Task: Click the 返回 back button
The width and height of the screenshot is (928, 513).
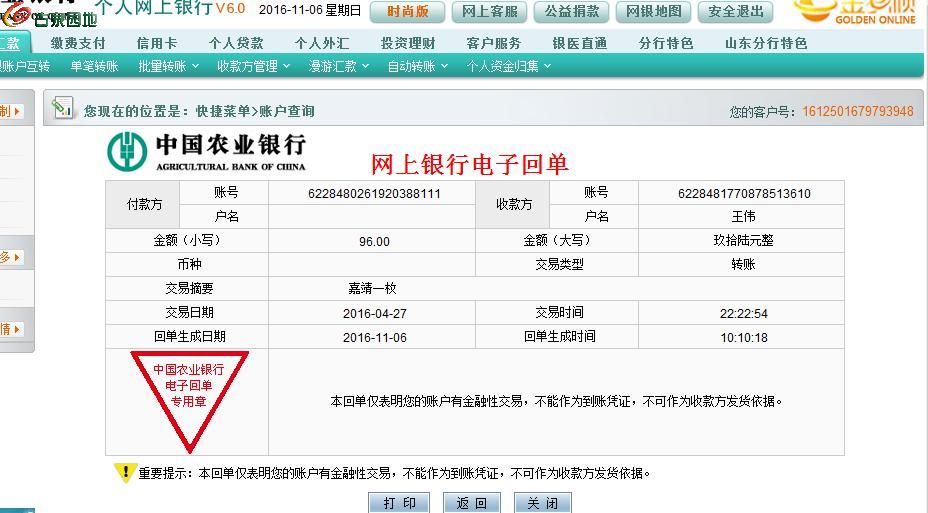Action: click(x=472, y=503)
